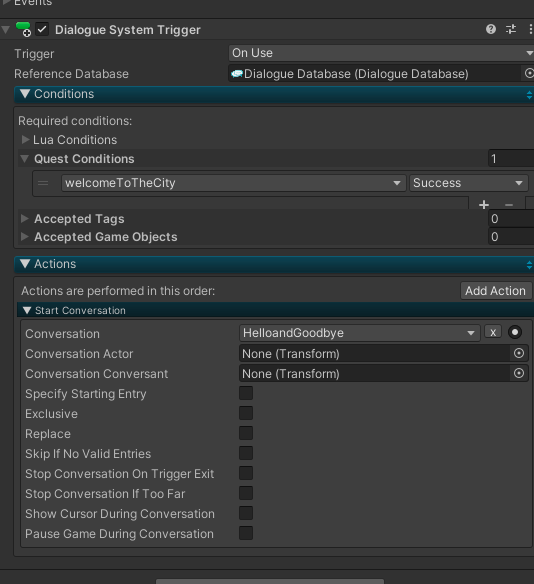Screen dimensions: 534x584
Task: Click the Dialogue System Trigger component icon
Action: click(x=23, y=29)
